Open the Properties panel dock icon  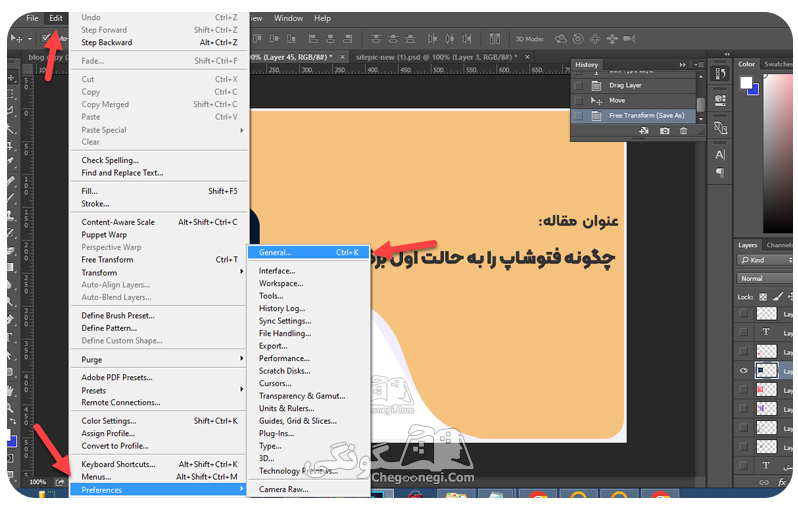click(720, 100)
